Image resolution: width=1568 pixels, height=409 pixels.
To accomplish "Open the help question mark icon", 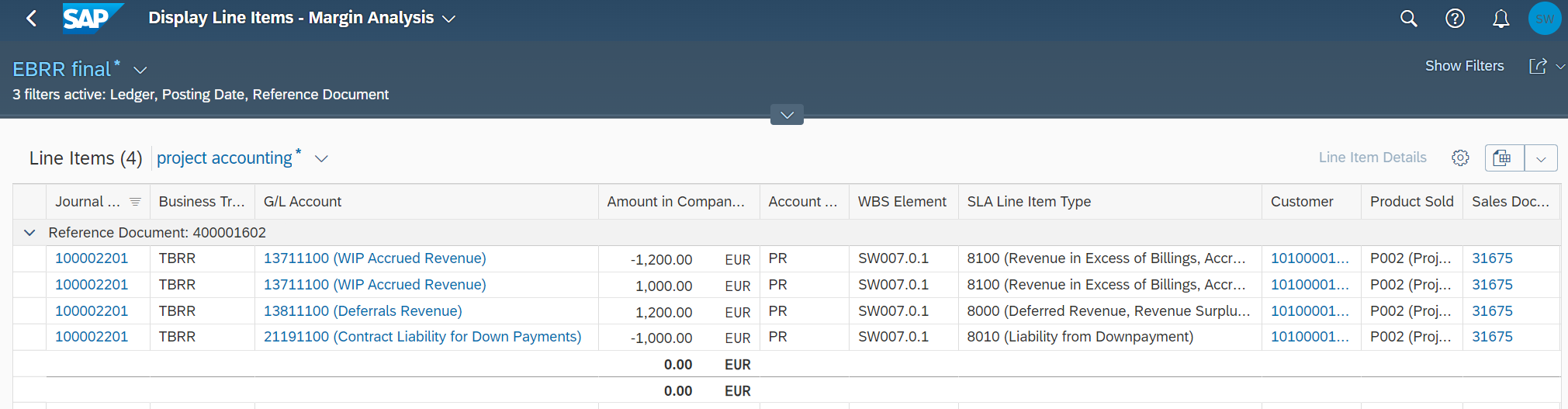I will [x=1455, y=19].
